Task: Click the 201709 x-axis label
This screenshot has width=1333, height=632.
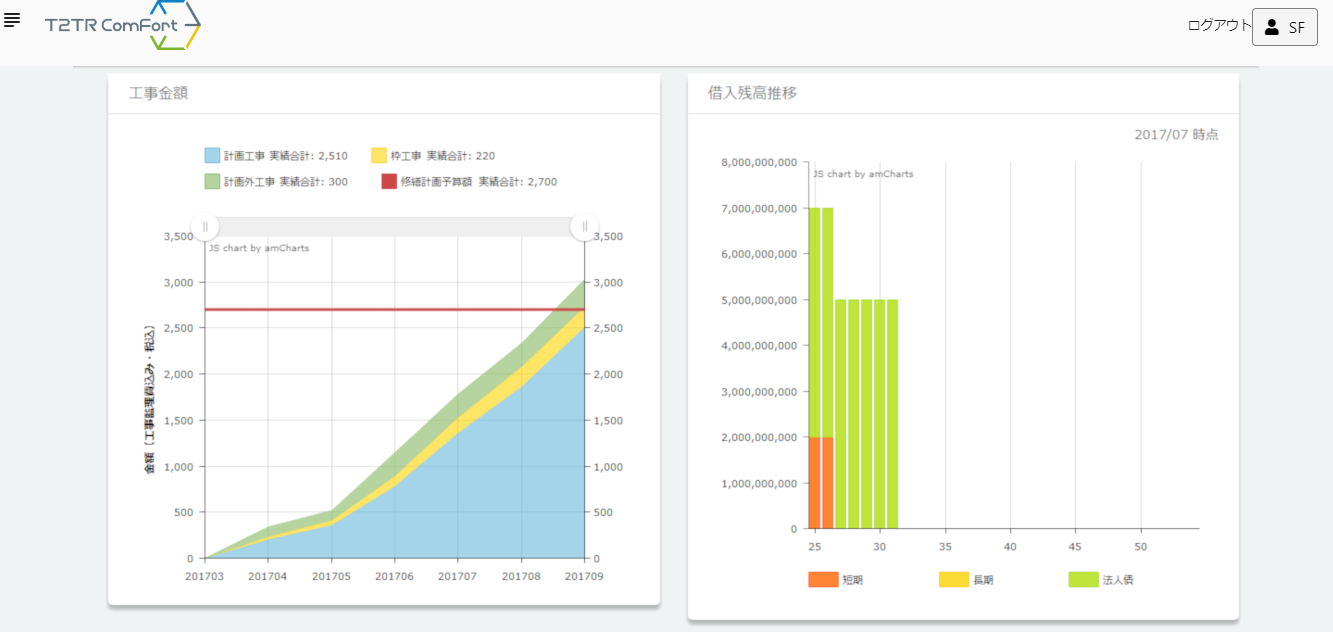Action: 584,576
